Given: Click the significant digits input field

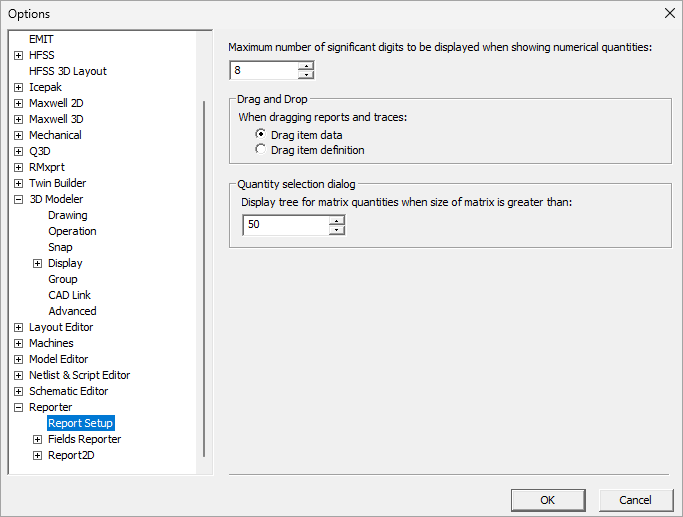Looking at the screenshot, I should pyautogui.click(x=264, y=70).
